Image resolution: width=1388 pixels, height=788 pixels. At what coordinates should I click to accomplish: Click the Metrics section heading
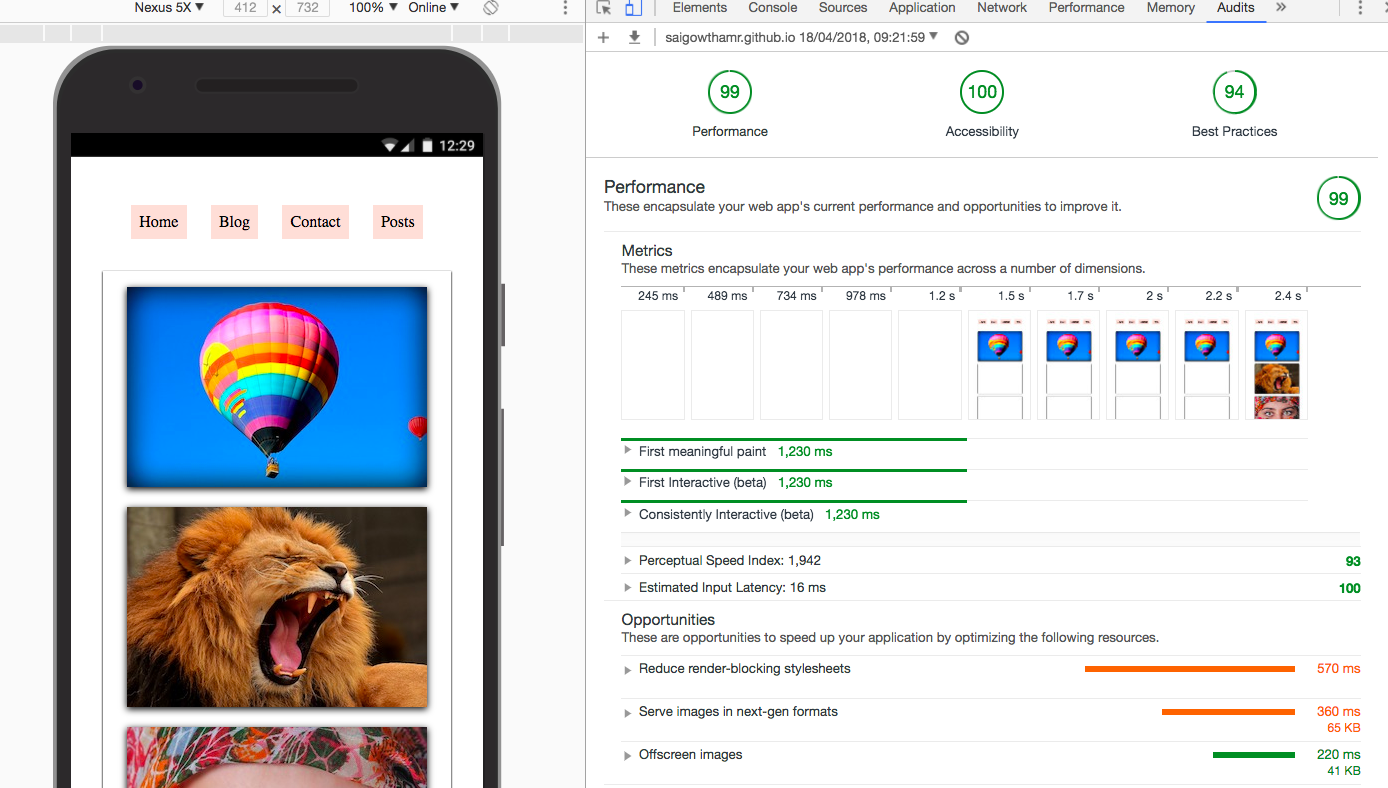[x=647, y=251]
